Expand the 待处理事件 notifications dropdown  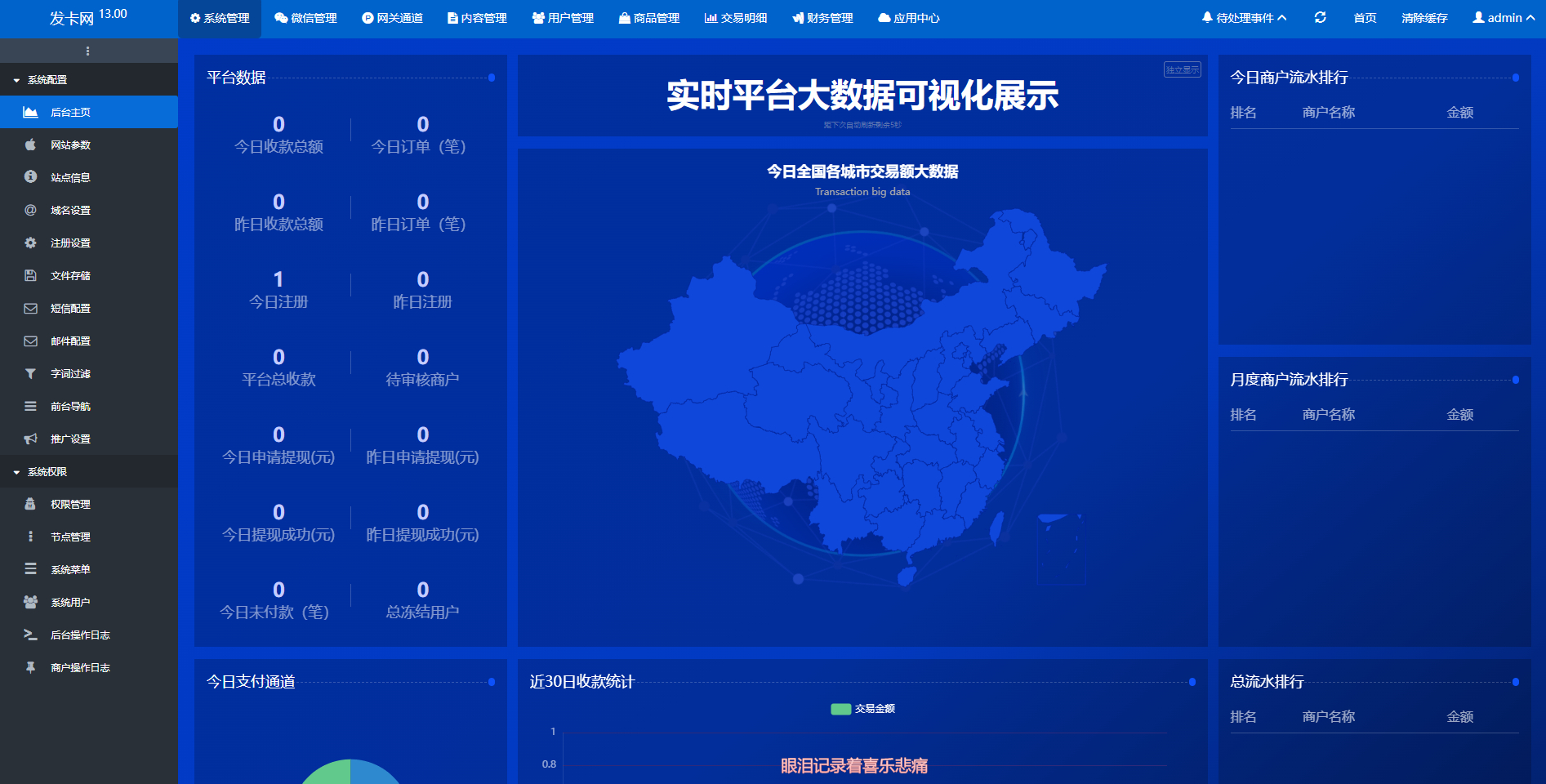(1244, 18)
